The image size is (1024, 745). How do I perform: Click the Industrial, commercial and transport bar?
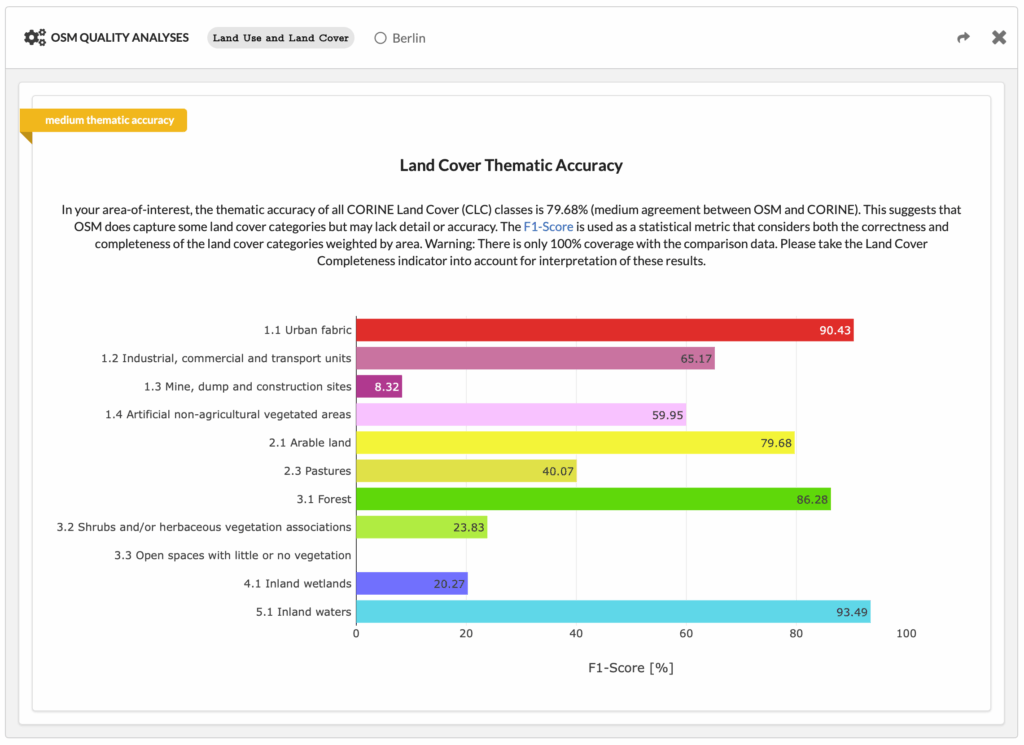[535, 358]
